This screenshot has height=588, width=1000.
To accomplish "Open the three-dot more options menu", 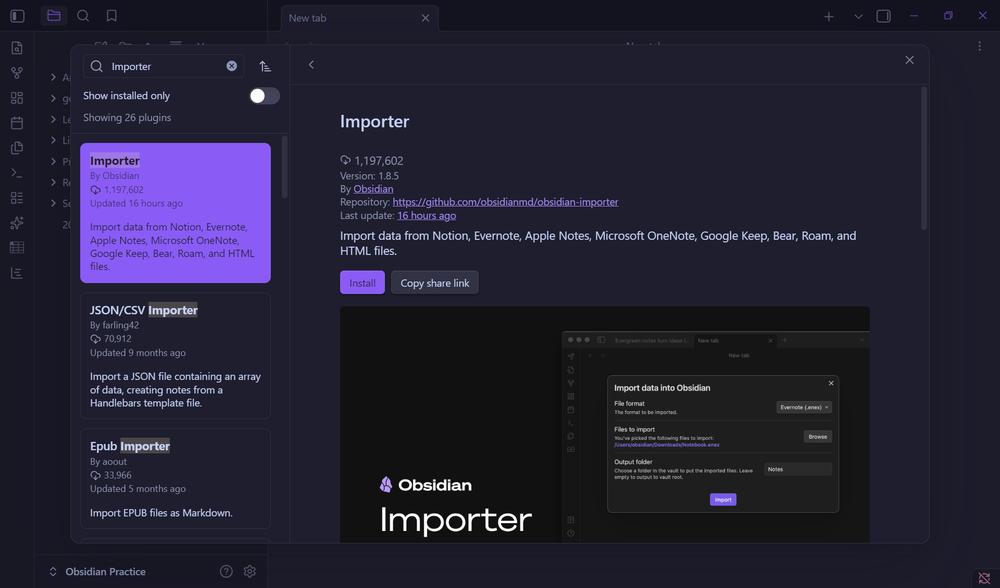I will click(980, 46).
